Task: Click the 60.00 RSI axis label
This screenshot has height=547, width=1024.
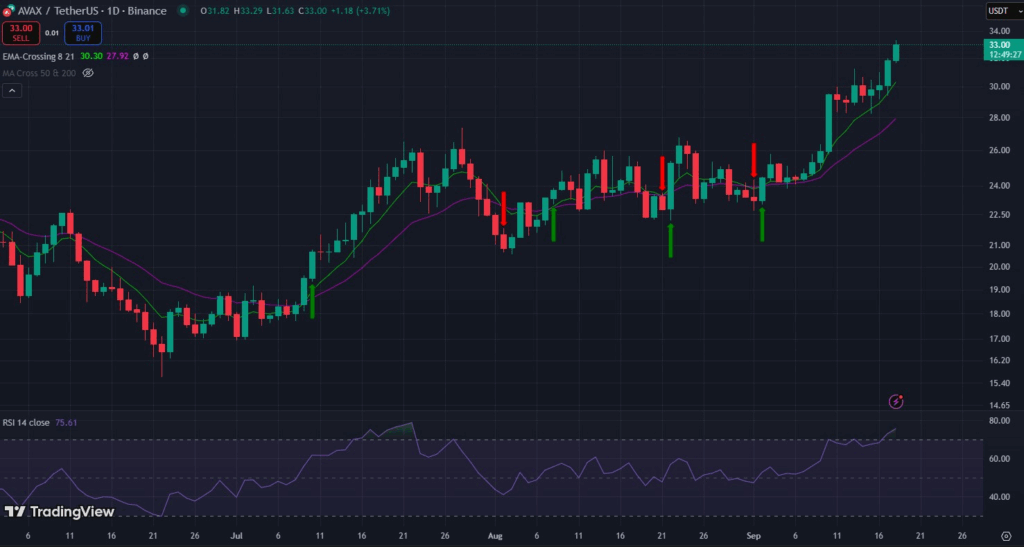Action: [x=999, y=459]
